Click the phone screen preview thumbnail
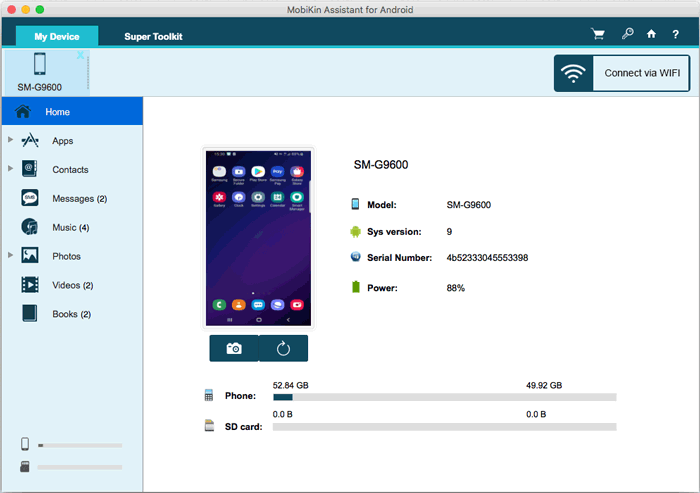The height and width of the screenshot is (493, 700). (x=258, y=239)
